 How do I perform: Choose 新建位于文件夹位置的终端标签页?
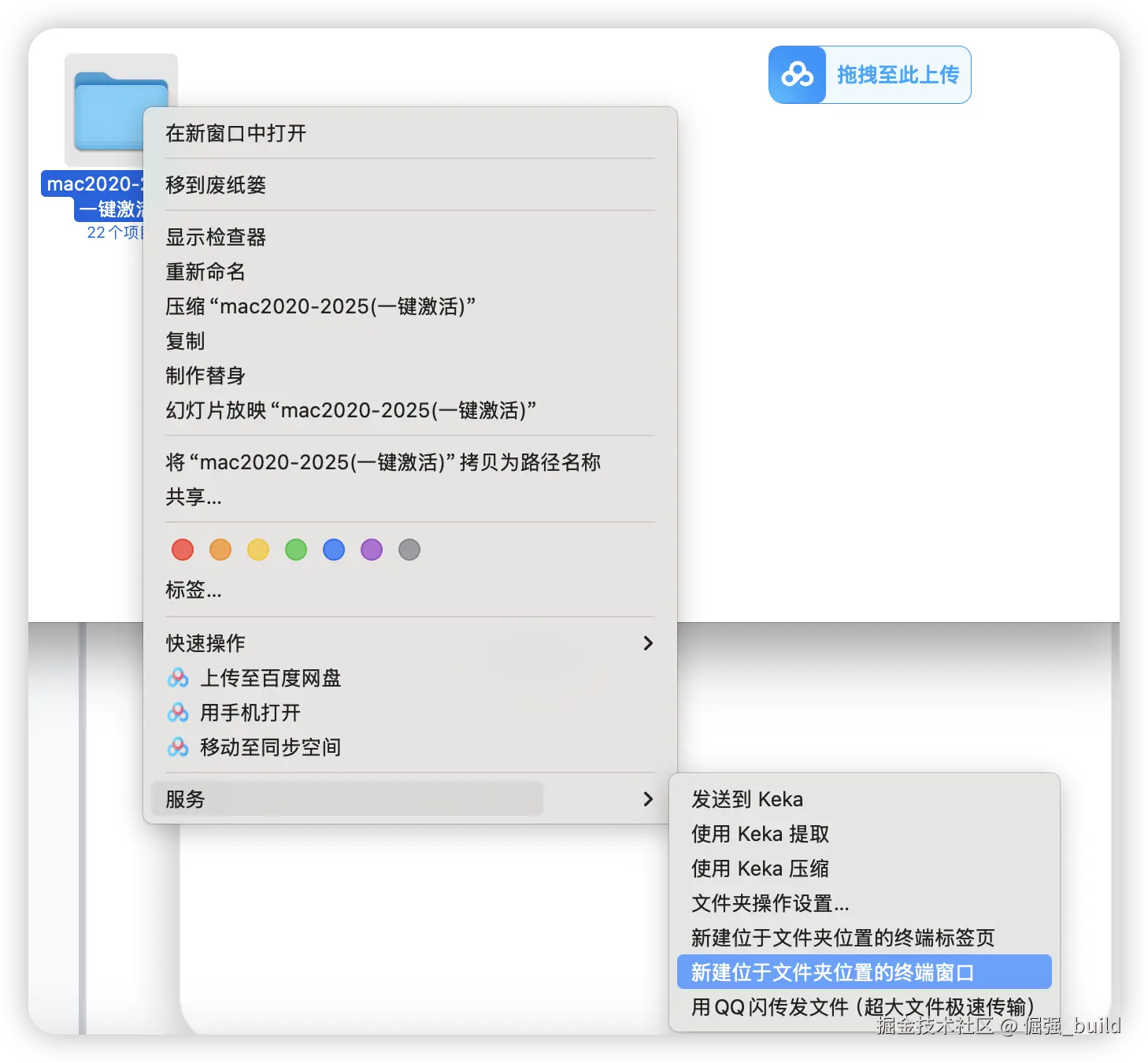click(x=865, y=938)
